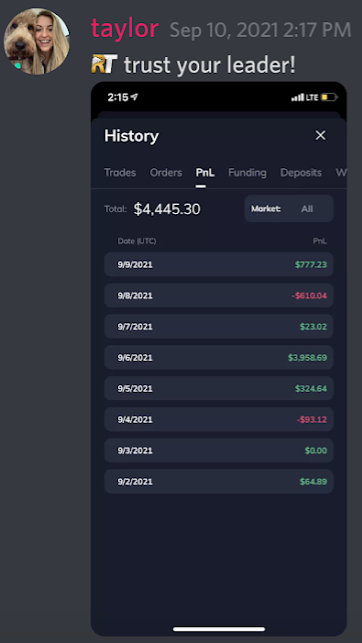362x643 pixels.
Task: Select the 9/9/2021 PnL row
Action: [x=219, y=264]
